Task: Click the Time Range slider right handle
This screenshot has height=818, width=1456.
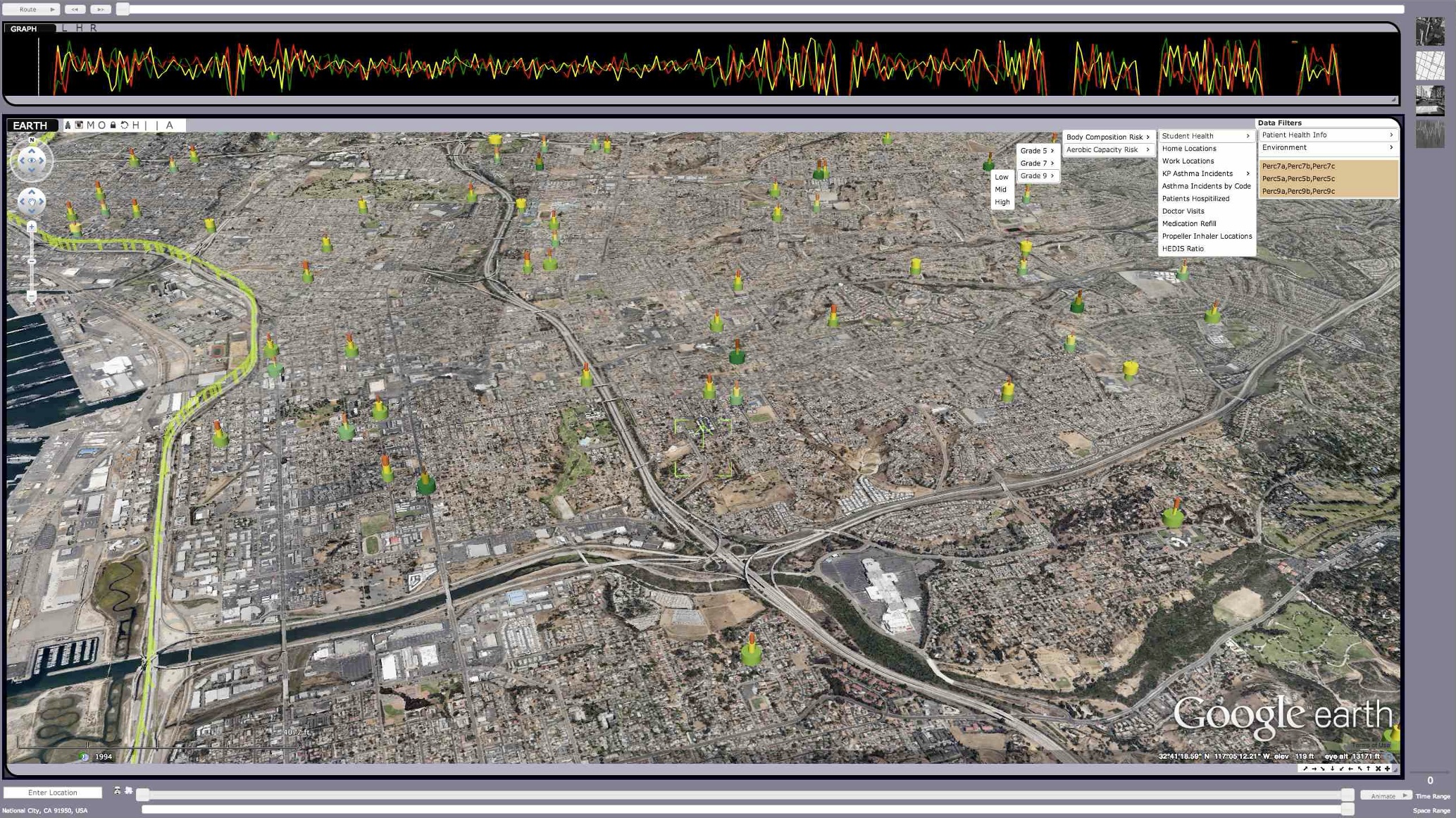Action: pos(1347,795)
